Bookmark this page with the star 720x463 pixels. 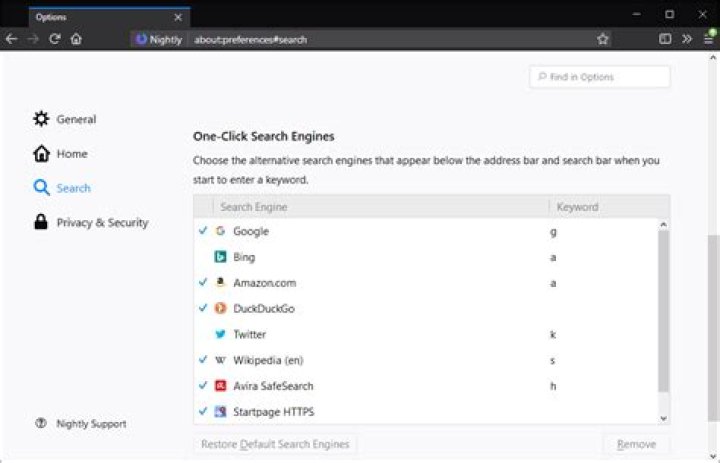pyautogui.click(x=602, y=39)
